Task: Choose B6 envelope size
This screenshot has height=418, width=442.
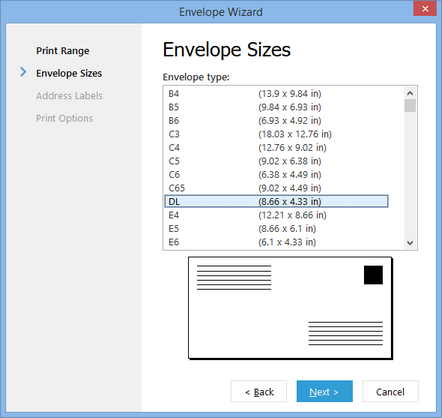Action: pos(276,121)
